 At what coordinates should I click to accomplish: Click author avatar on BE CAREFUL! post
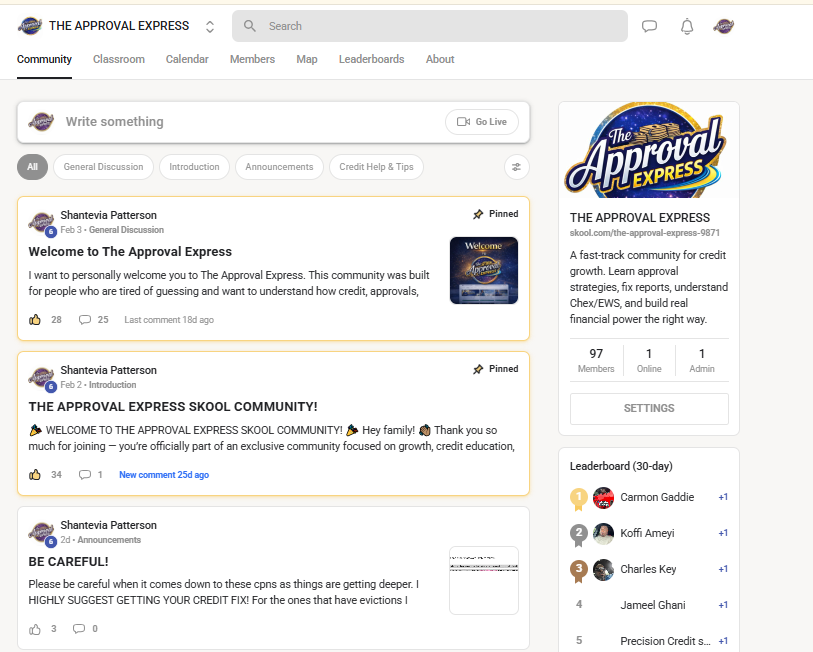[41, 533]
